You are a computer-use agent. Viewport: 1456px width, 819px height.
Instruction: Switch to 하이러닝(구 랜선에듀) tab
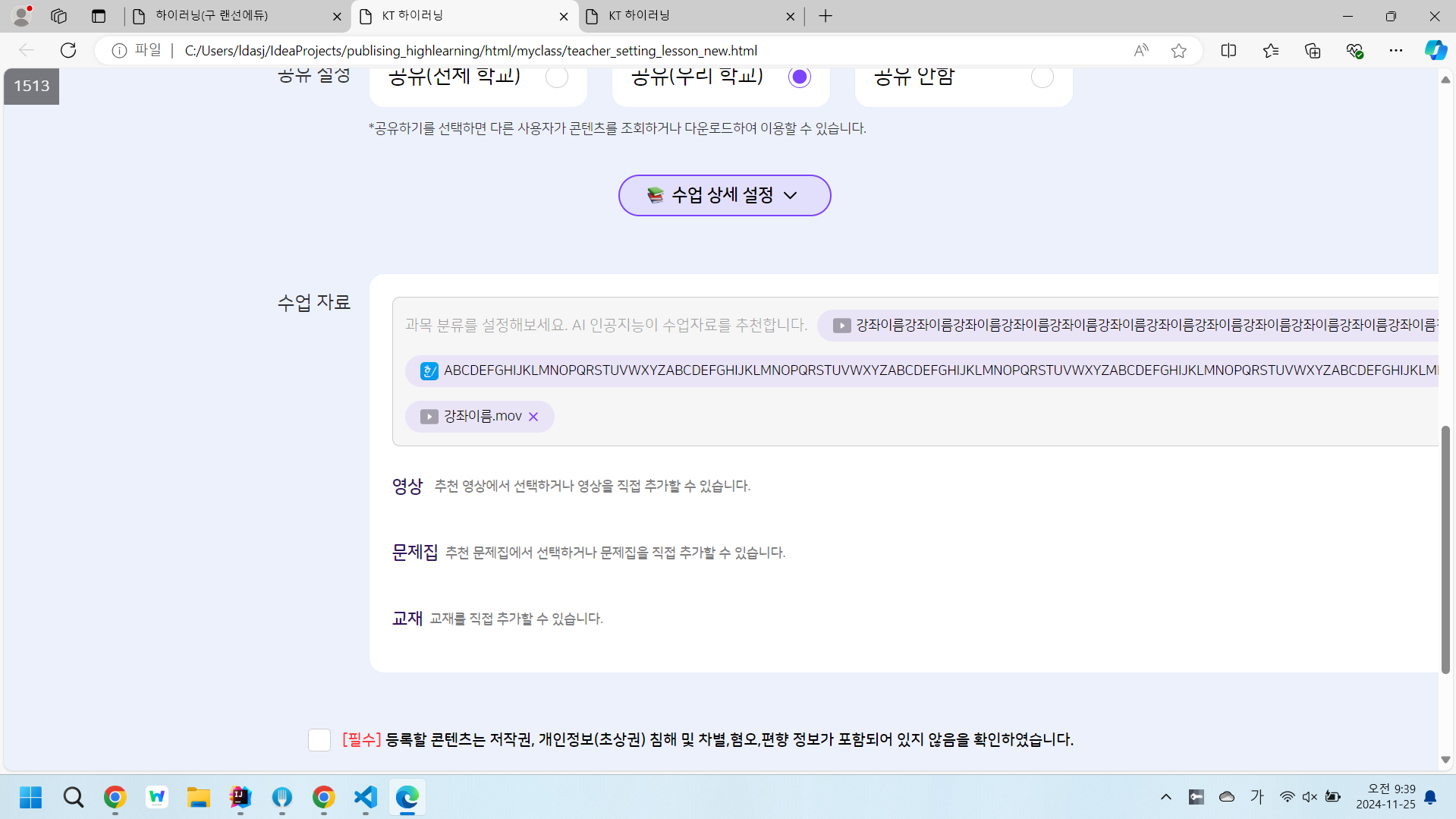[228, 16]
